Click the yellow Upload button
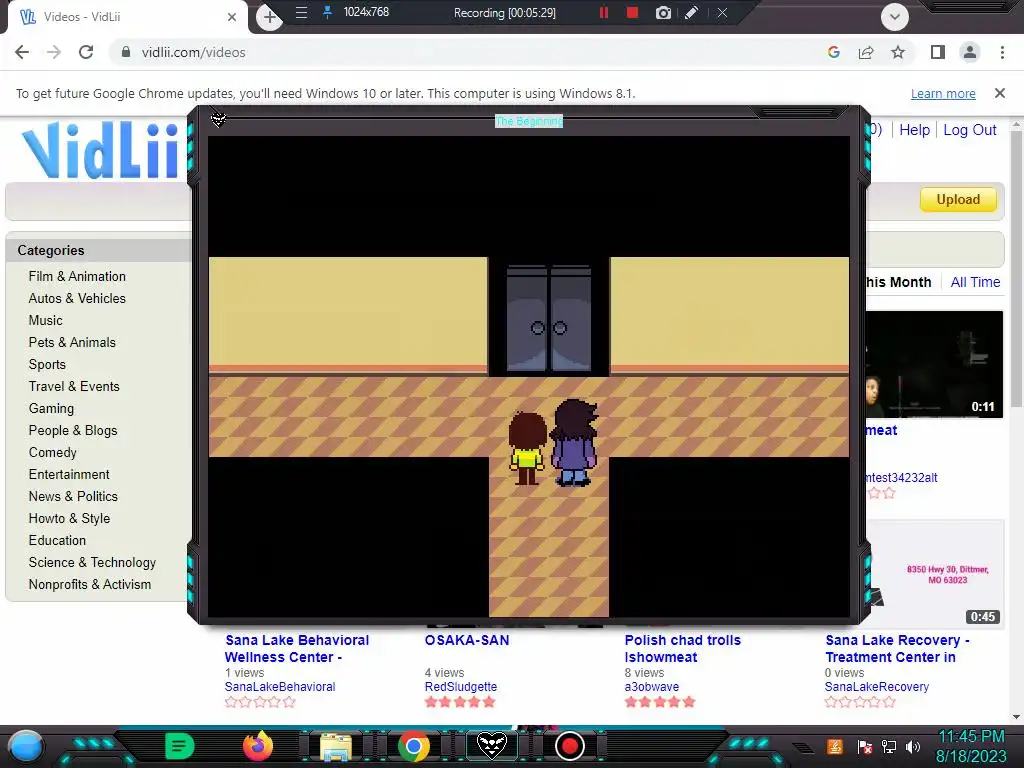Viewport: 1024px width, 768px height. point(958,199)
